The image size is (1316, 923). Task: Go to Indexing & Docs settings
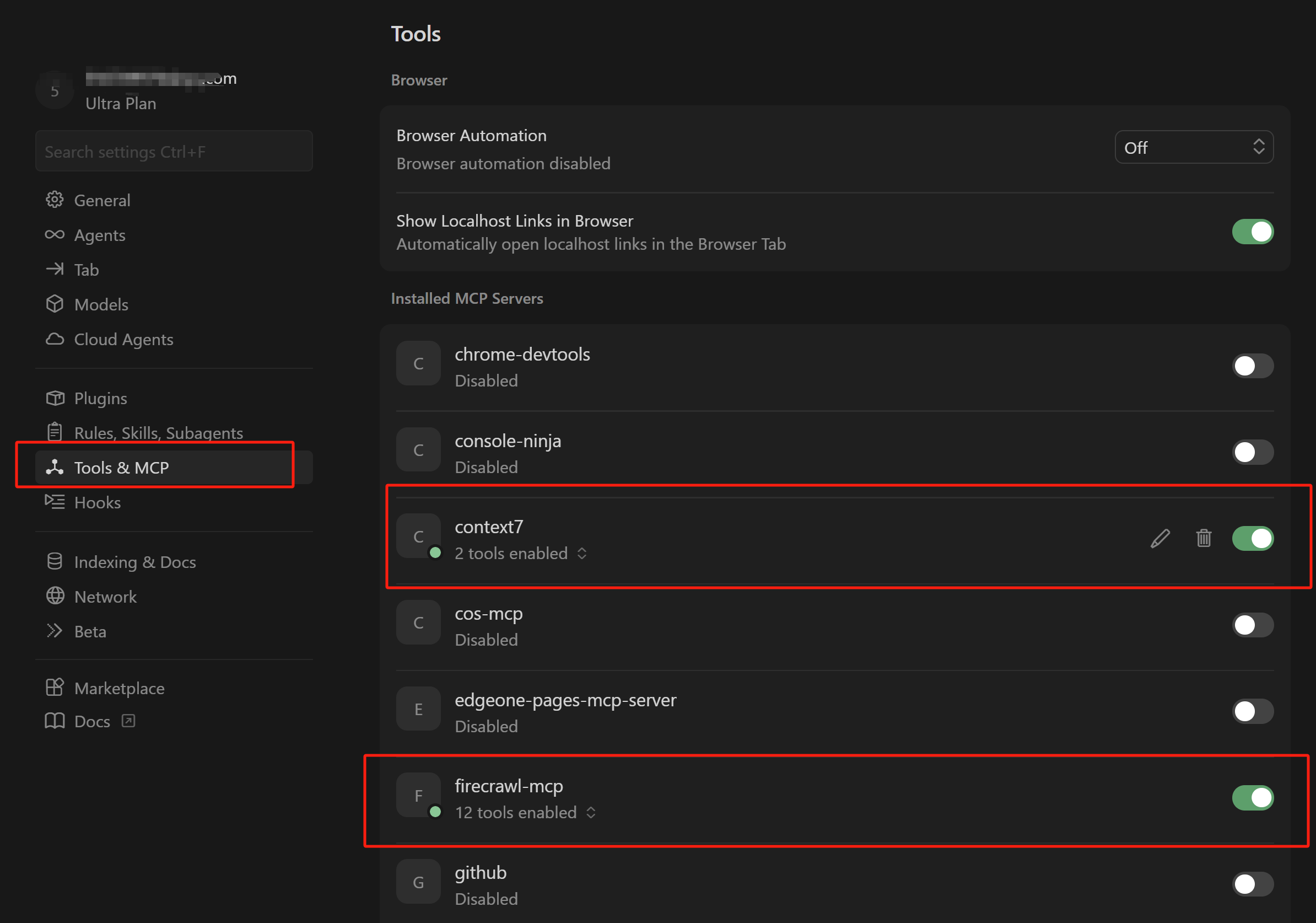(x=134, y=562)
